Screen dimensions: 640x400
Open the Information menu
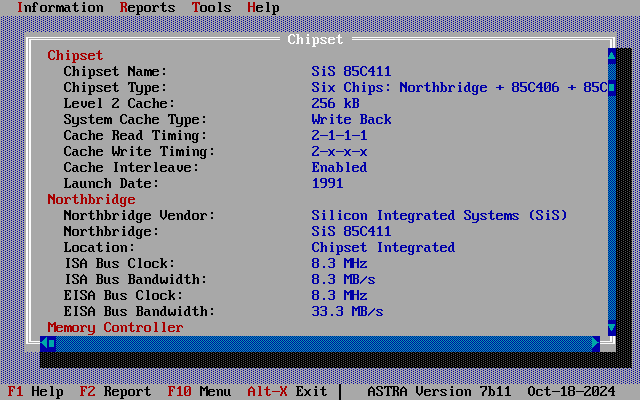pyautogui.click(x=60, y=7)
